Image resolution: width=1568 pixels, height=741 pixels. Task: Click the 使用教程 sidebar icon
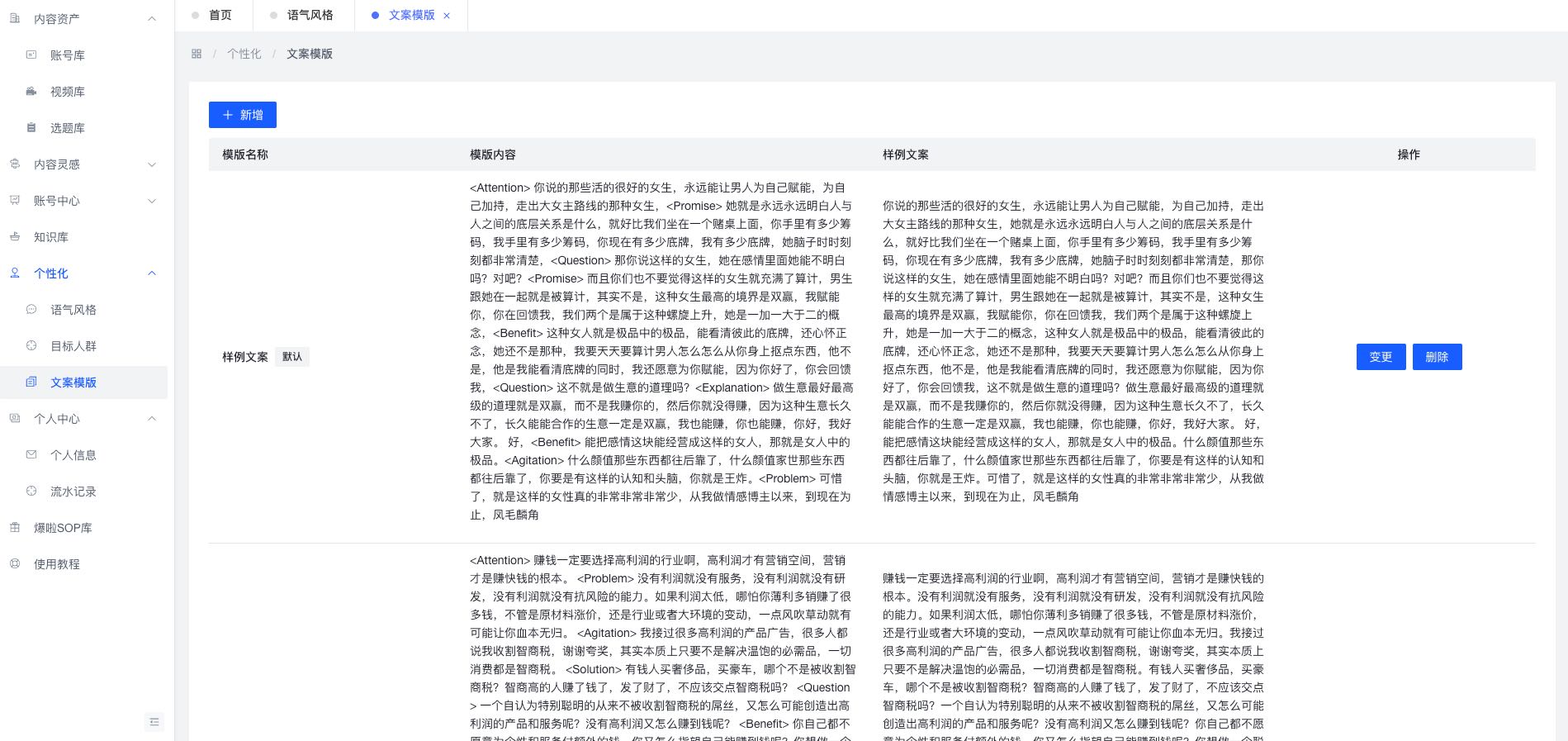pos(15,563)
